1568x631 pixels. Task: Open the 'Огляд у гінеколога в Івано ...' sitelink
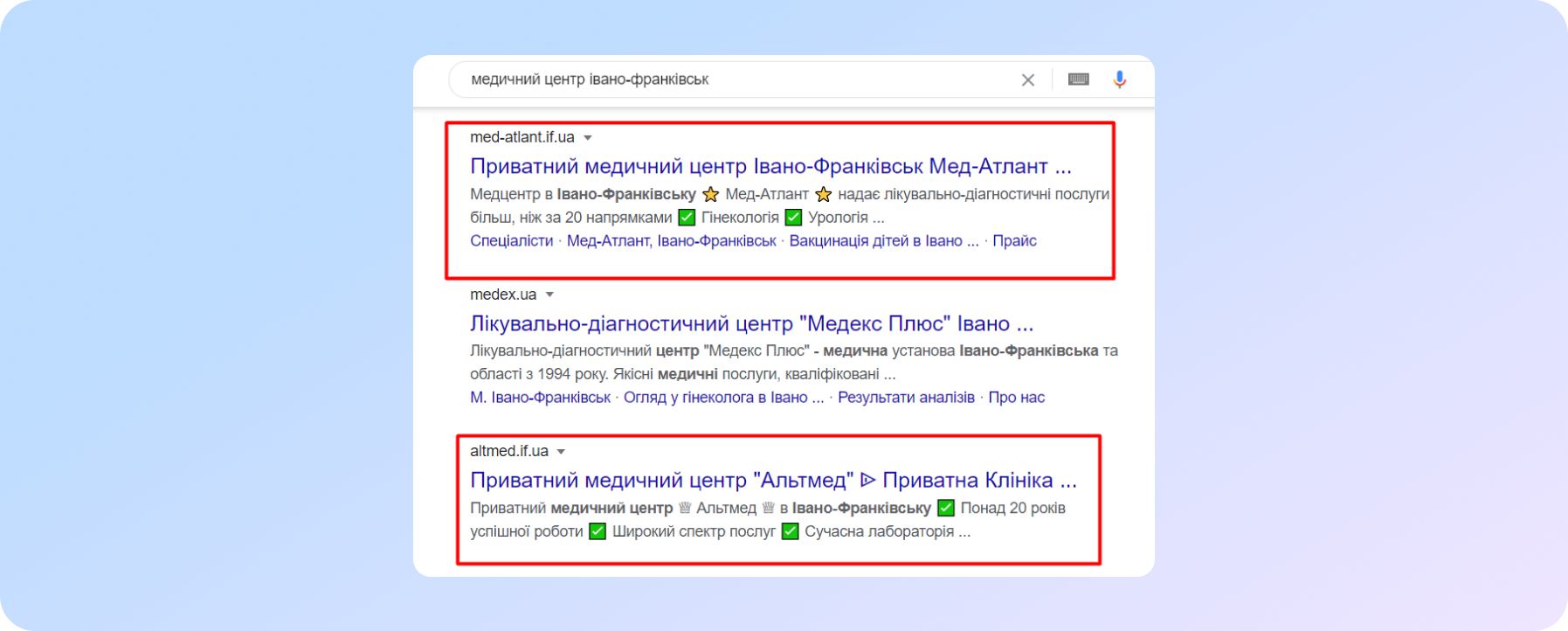pos(723,398)
